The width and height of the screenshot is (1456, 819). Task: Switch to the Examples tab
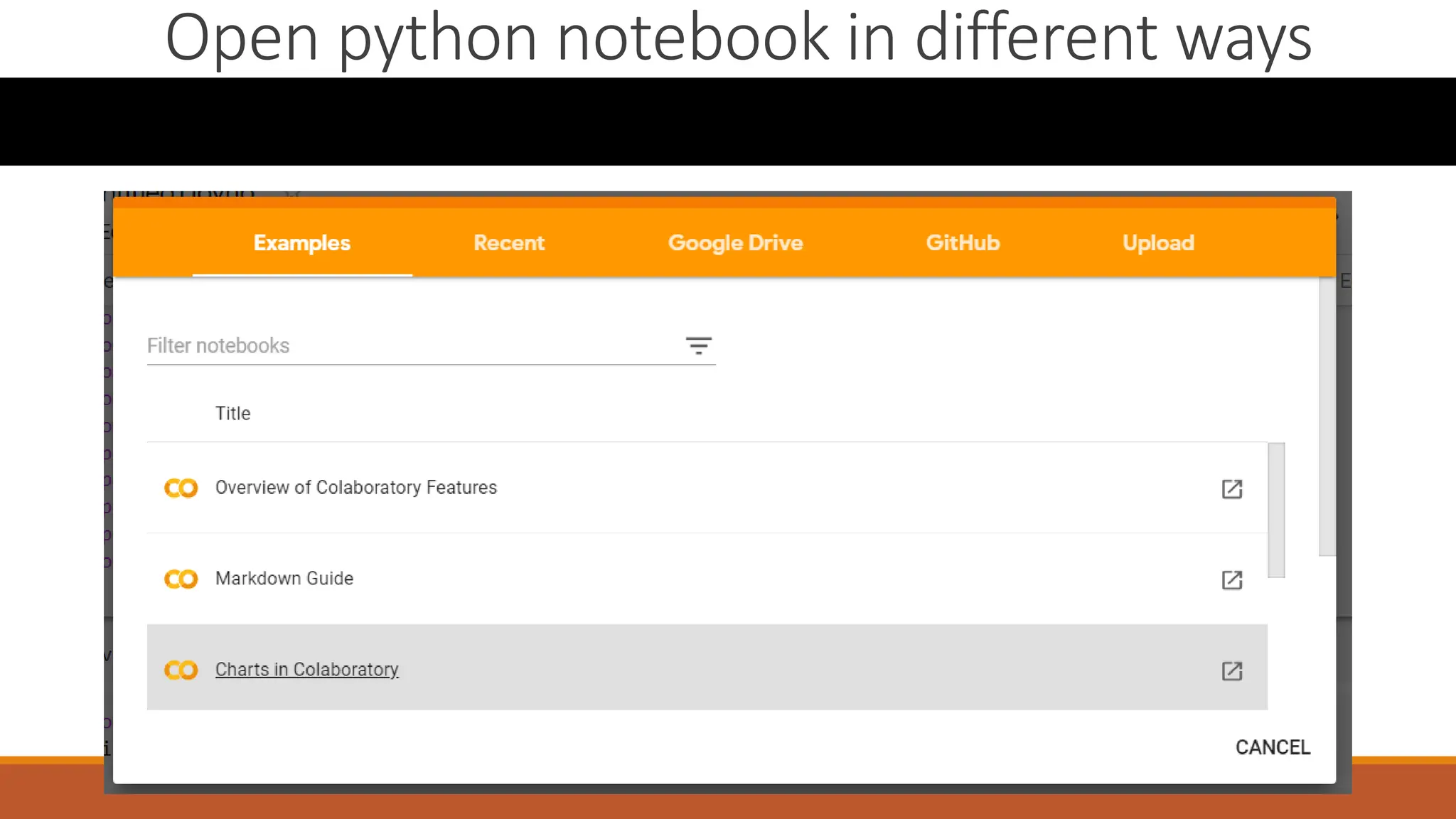pyautogui.click(x=302, y=243)
